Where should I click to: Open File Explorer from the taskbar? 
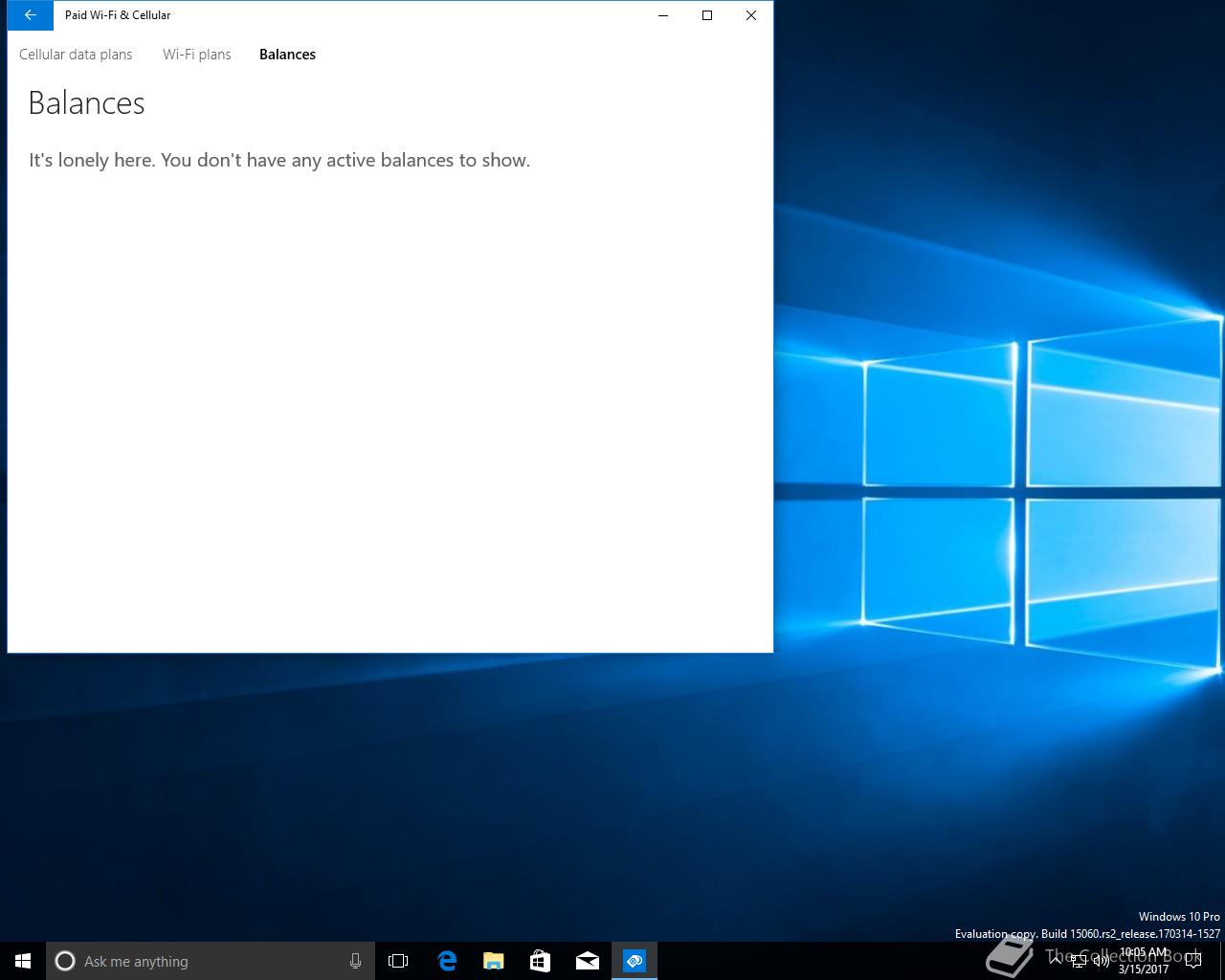coord(493,961)
